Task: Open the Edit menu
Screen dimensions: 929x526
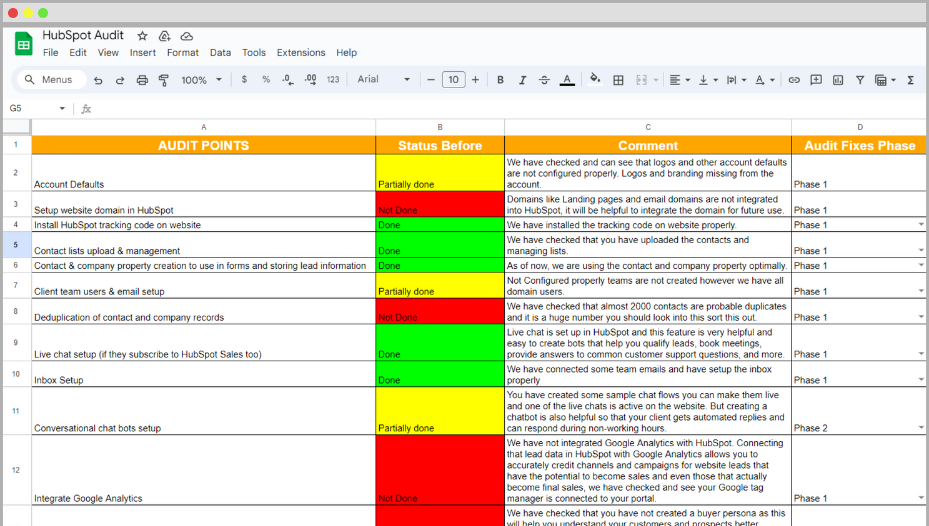Action: [x=78, y=53]
